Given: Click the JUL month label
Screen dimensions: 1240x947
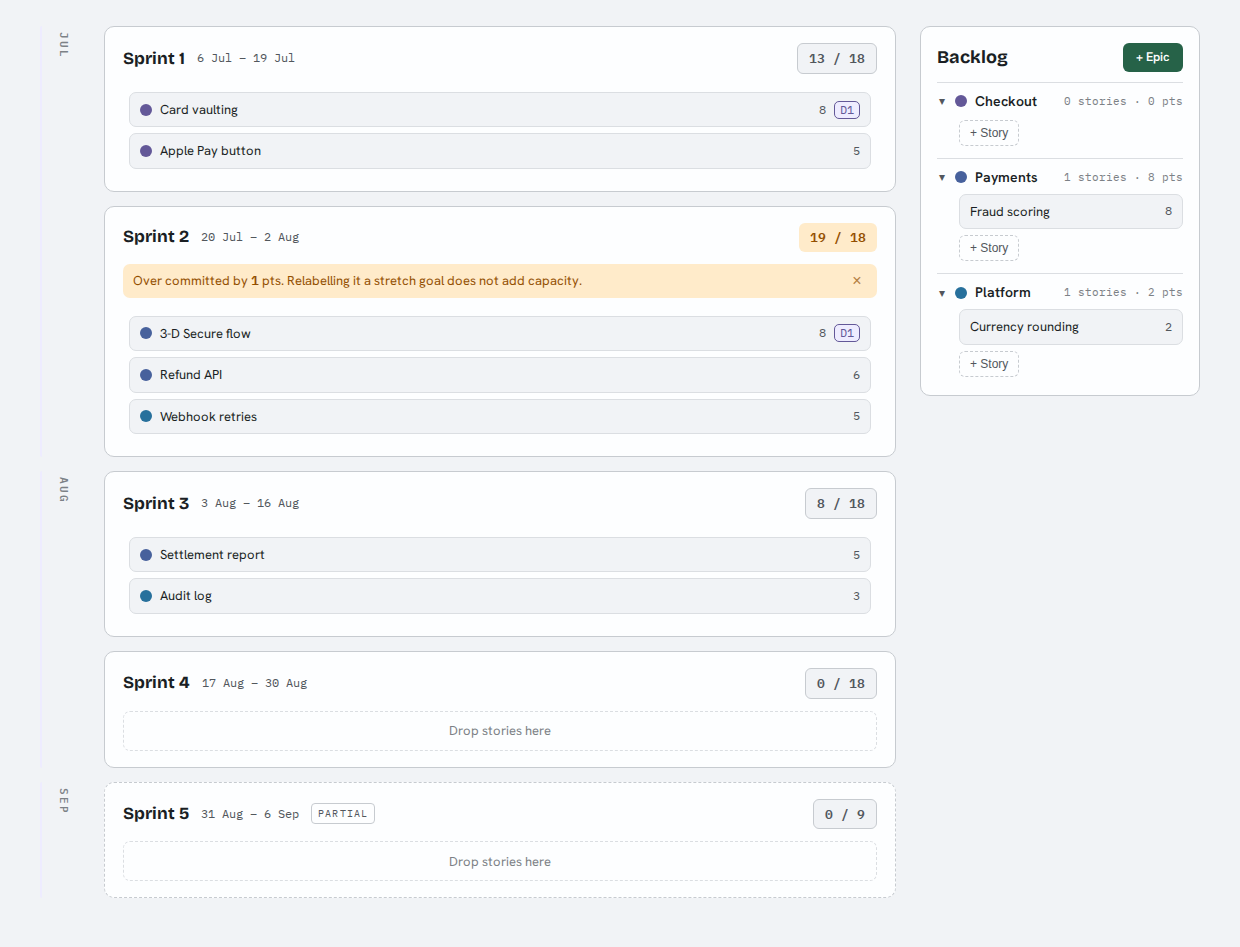Looking at the screenshot, I should (64, 45).
